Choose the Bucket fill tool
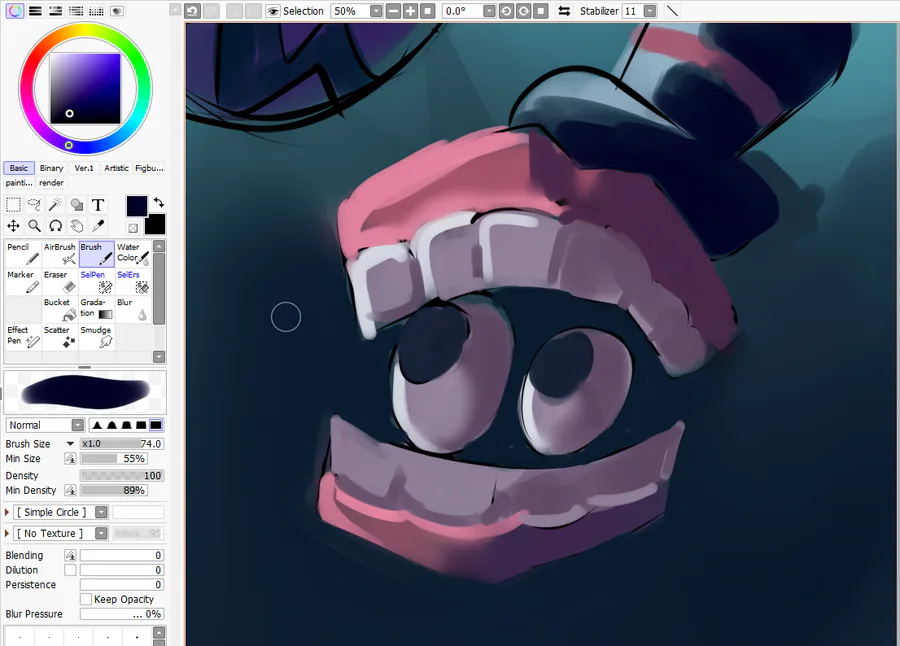Screen dimensions: 900x646 point(60,309)
